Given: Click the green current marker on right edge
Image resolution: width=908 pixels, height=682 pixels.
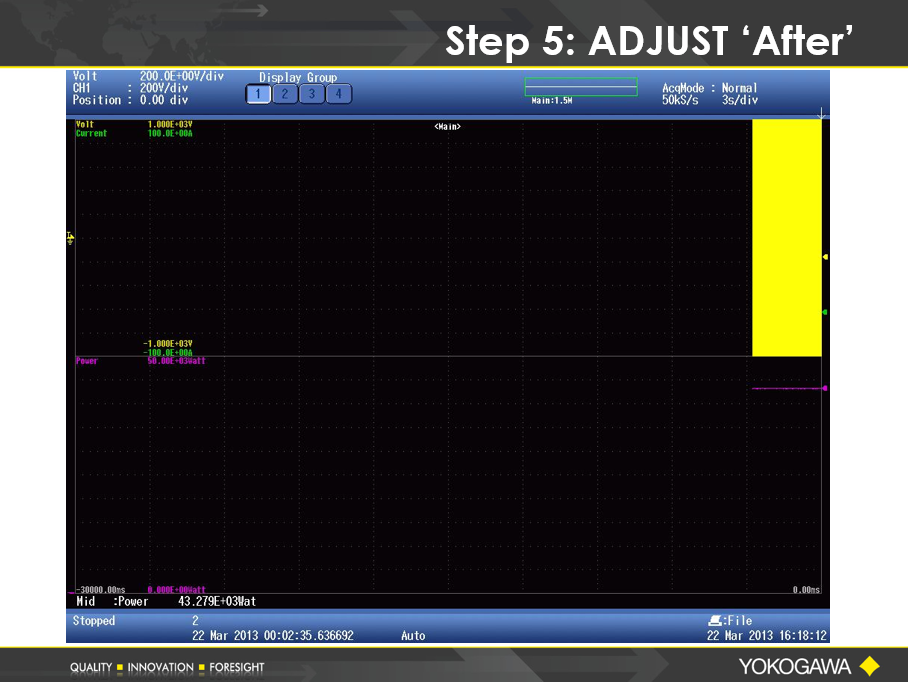Looking at the screenshot, I should (825, 312).
